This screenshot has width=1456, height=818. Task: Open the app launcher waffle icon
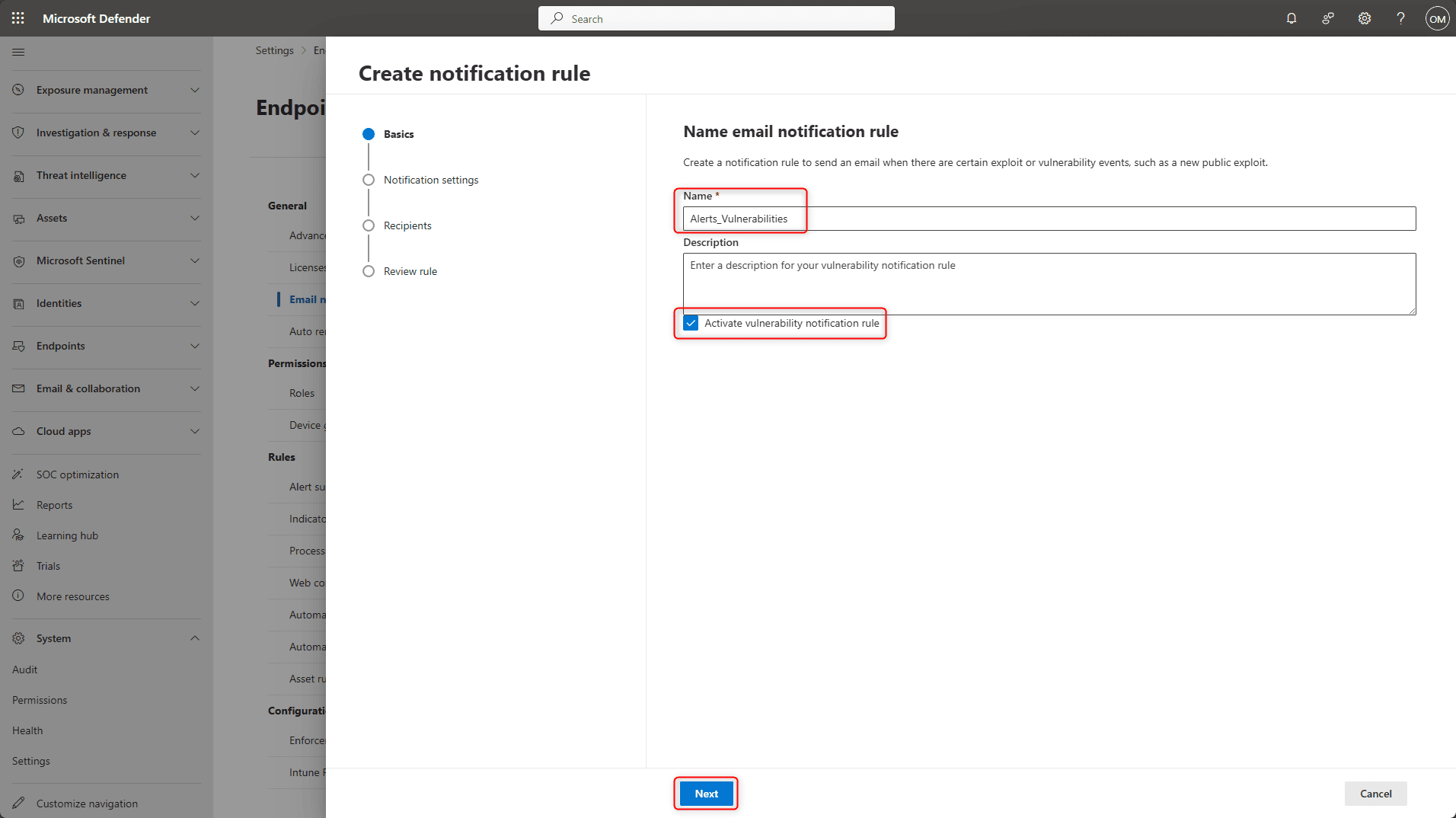[x=18, y=18]
